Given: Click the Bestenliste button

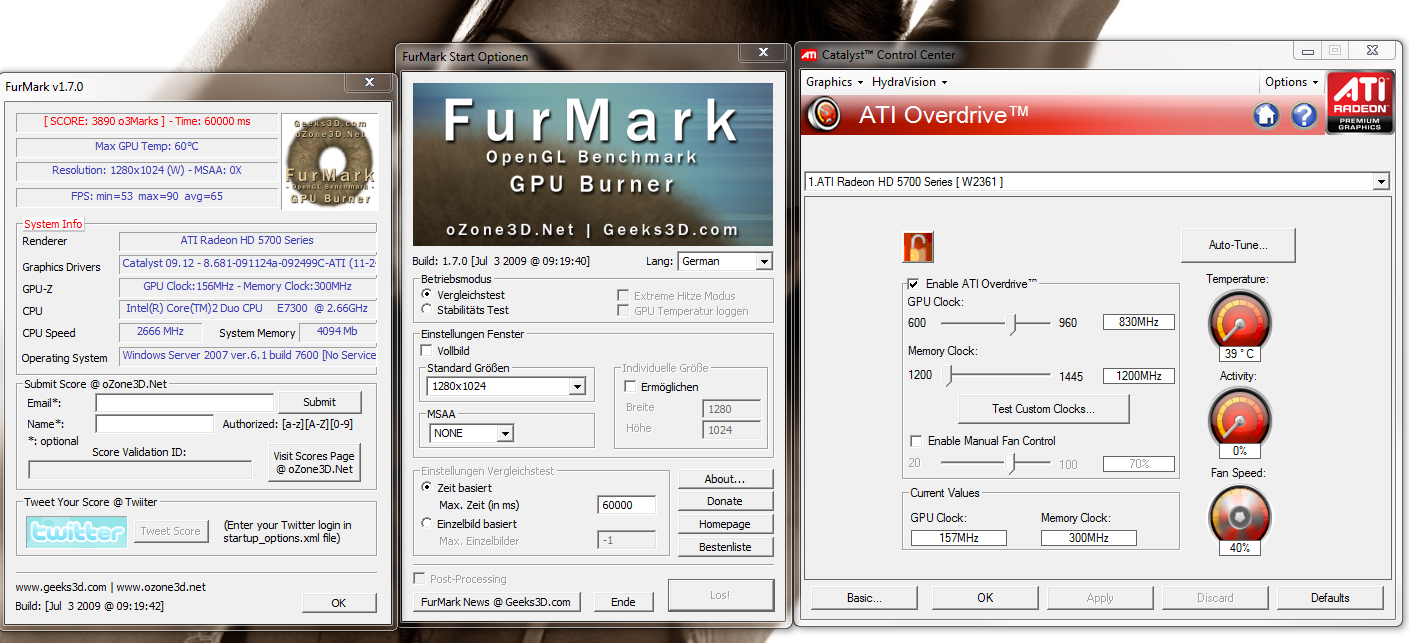Looking at the screenshot, I should (725, 547).
